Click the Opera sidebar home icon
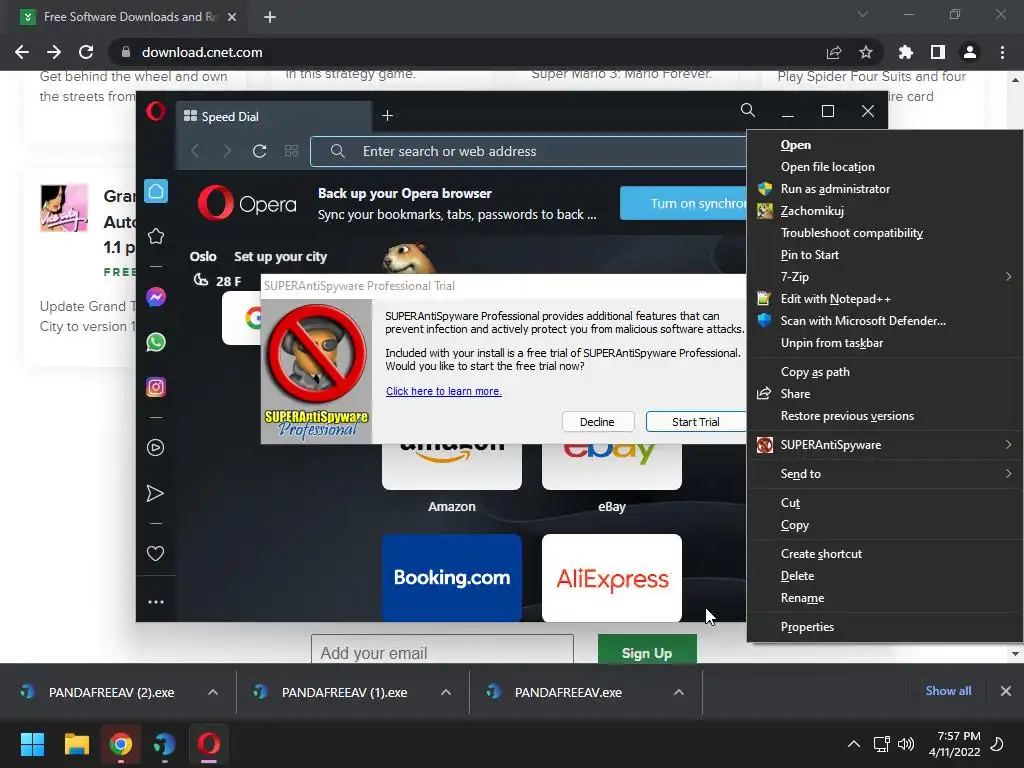Screen dimensions: 1024x768 pos(155,191)
